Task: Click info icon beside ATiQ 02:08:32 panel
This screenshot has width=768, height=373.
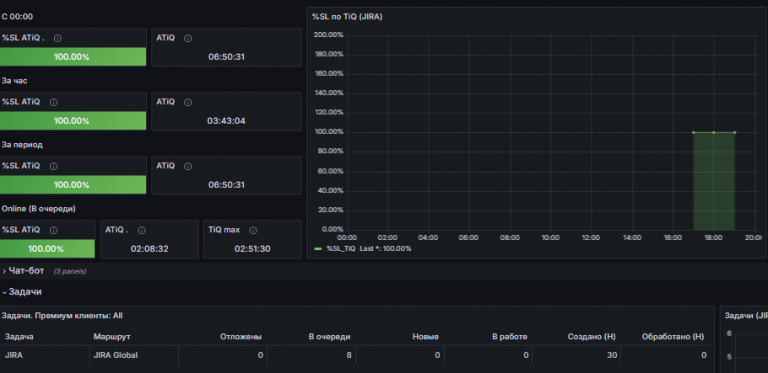Action: 142,230
